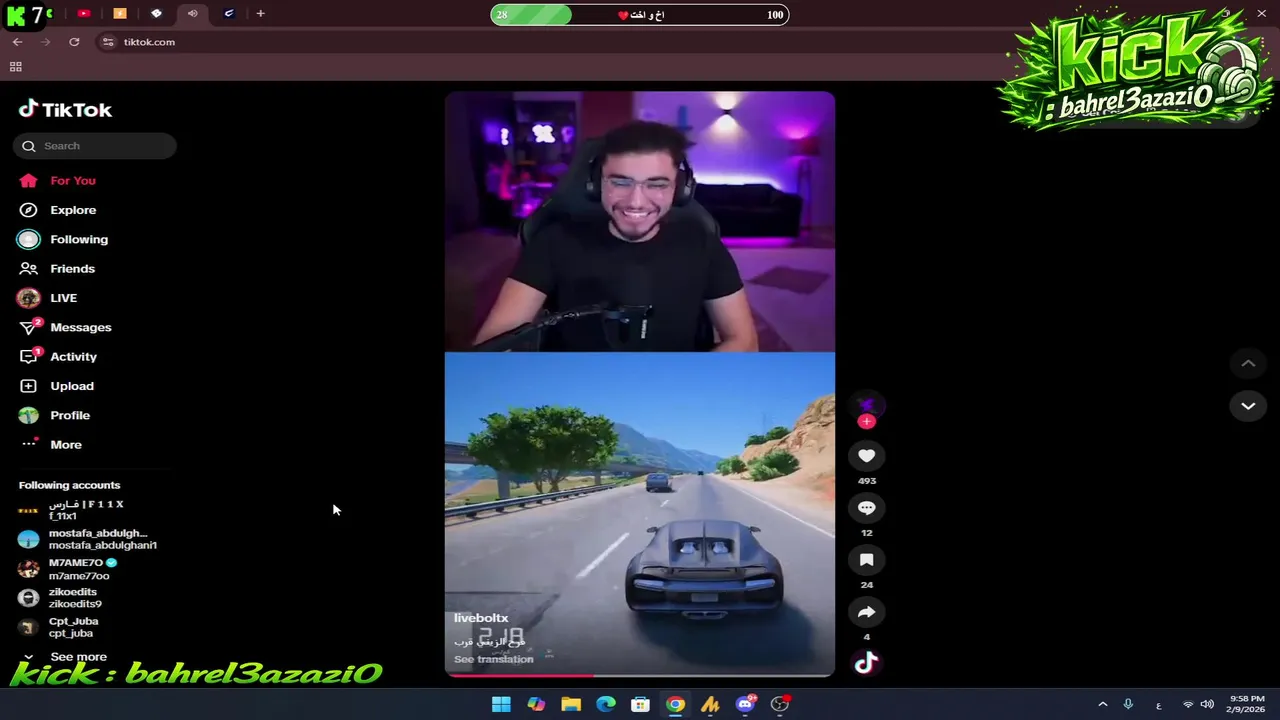Open the video's comments icon
The height and width of the screenshot is (720, 1280).
[x=867, y=508]
